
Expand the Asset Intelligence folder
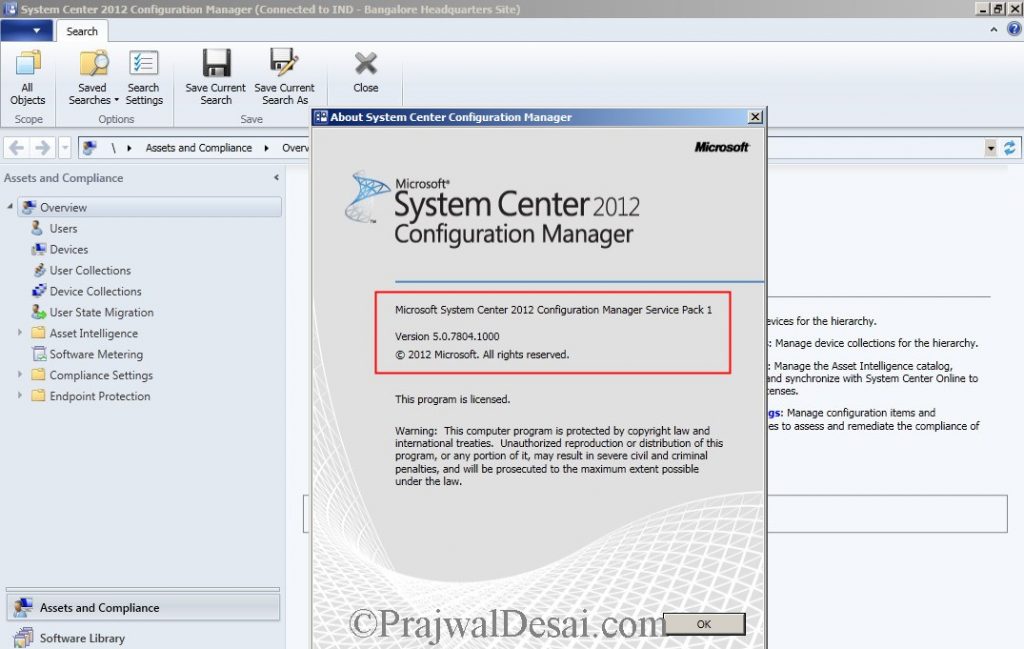[x=20, y=332]
